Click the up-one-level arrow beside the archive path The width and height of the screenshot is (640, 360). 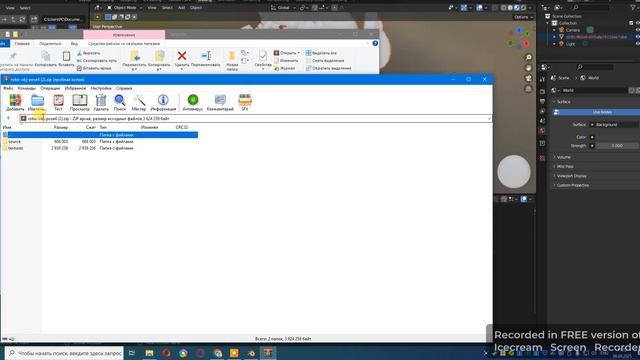coord(8,118)
